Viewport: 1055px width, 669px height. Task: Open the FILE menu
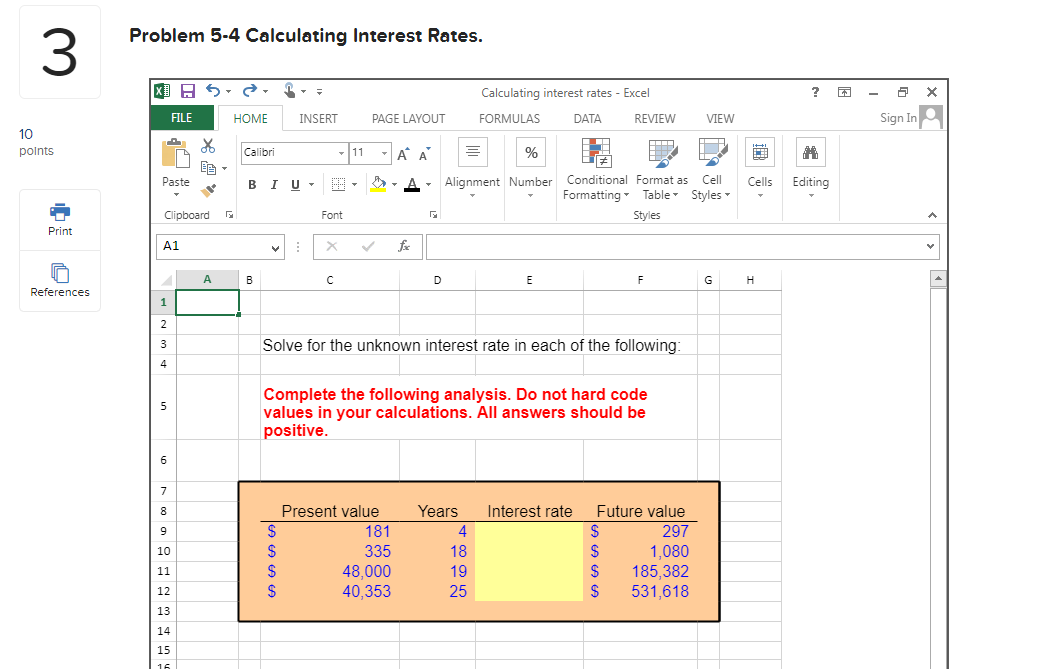click(x=181, y=117)
